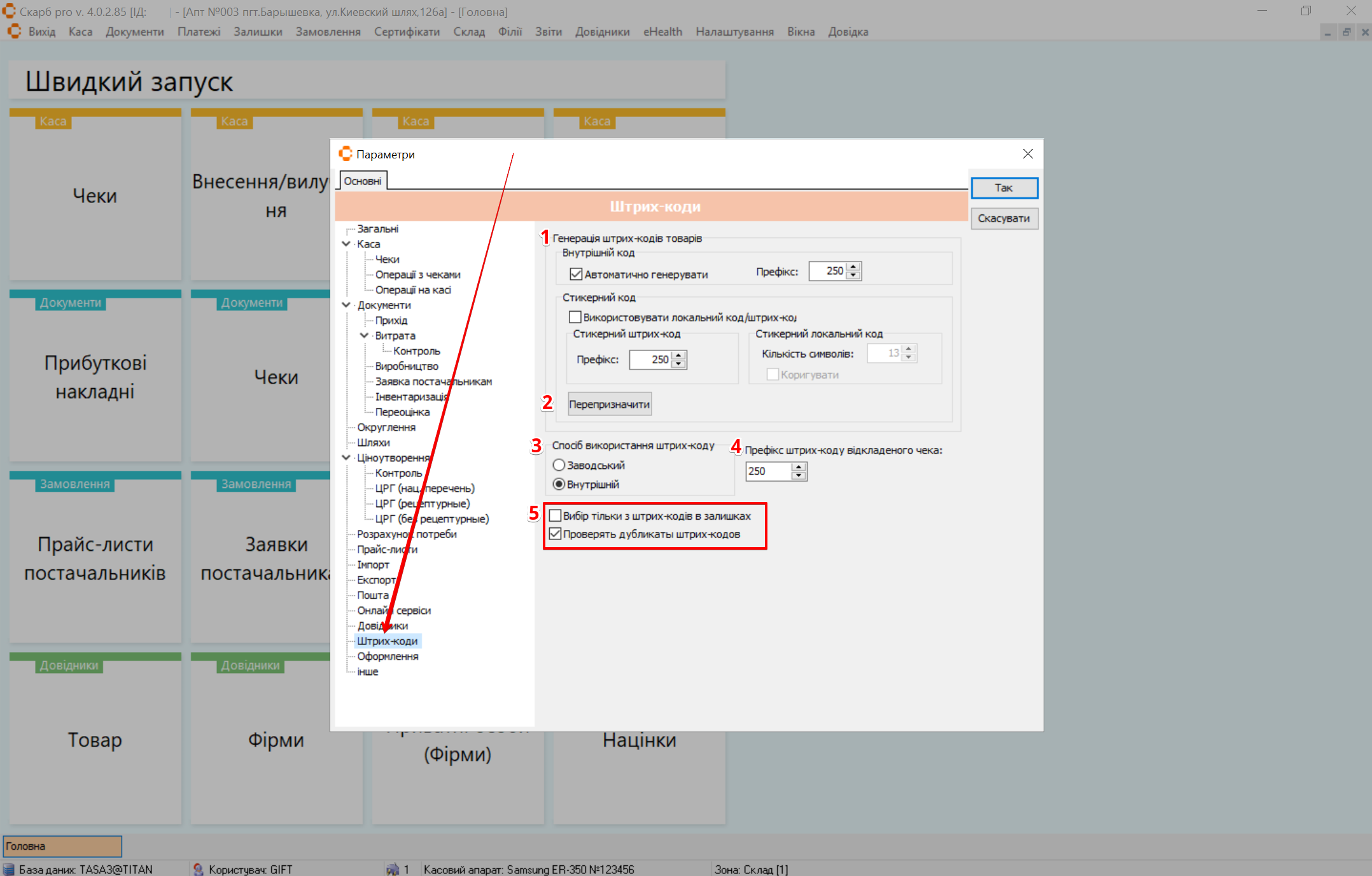Increase the internal code prefix spinner
Viewport: 1372px width, 876px height.
853,267
